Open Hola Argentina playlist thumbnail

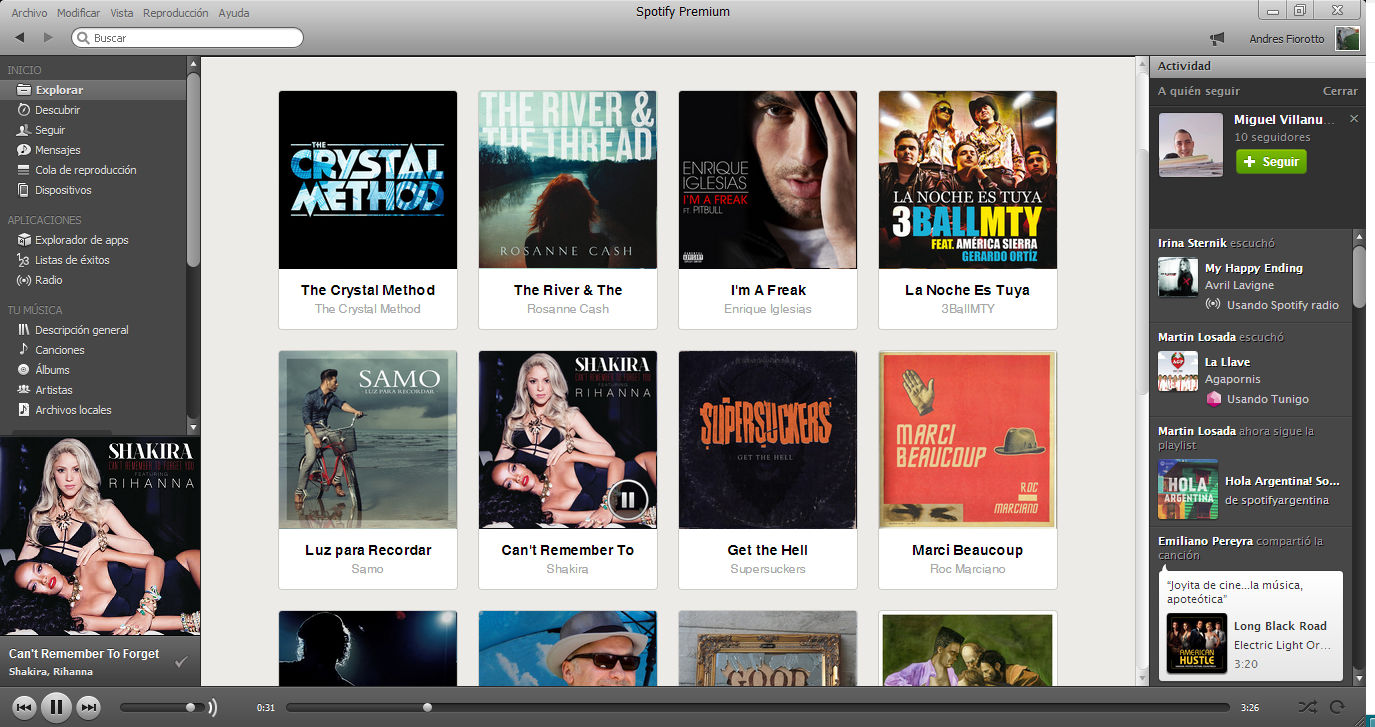(1188, 490)
